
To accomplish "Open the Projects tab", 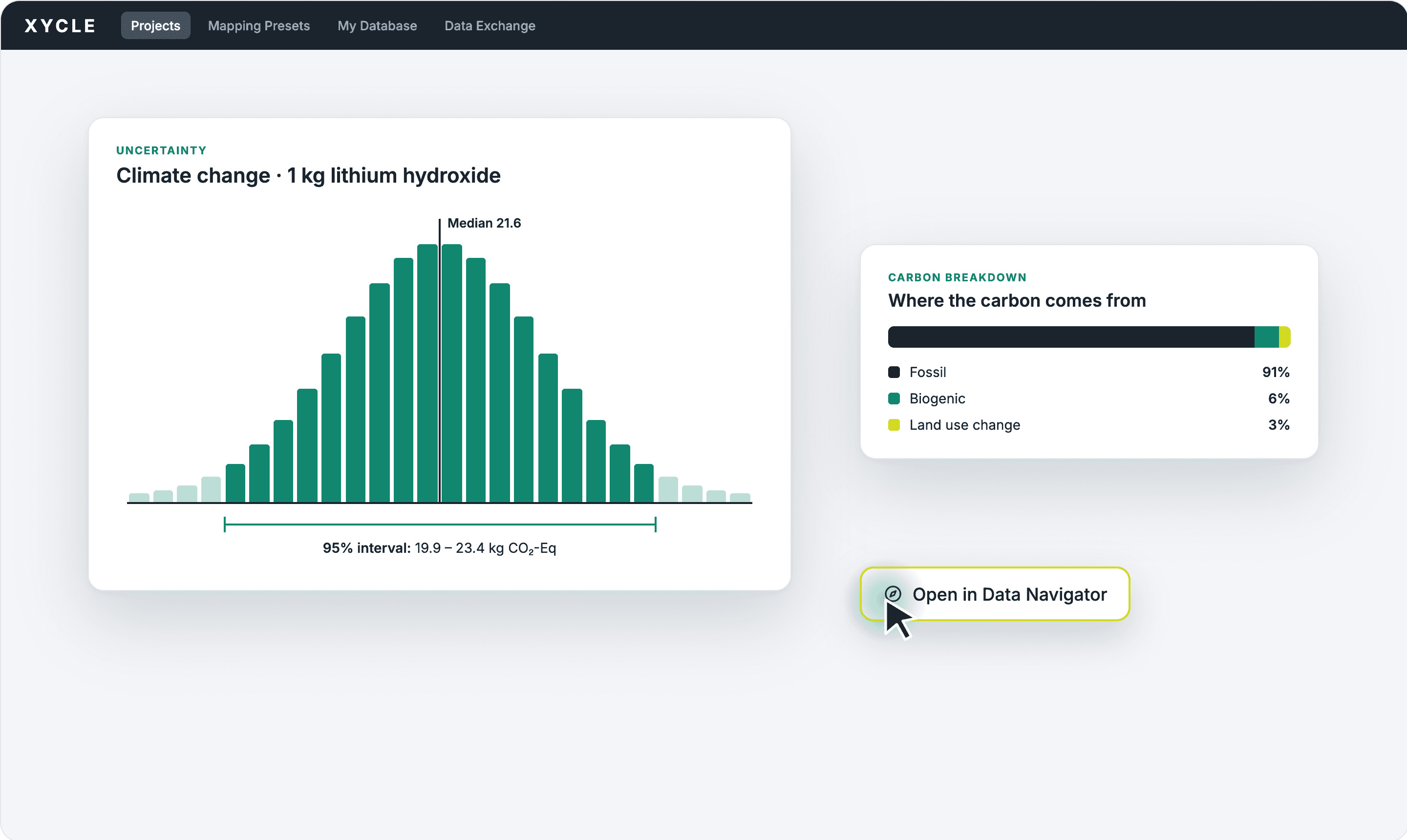I will [155, 25].
